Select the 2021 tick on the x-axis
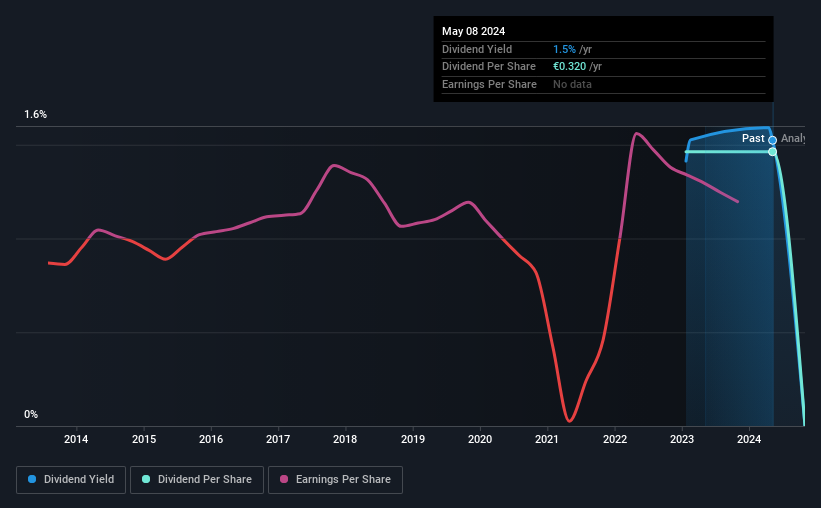821x508 pixels. point(547,439)
